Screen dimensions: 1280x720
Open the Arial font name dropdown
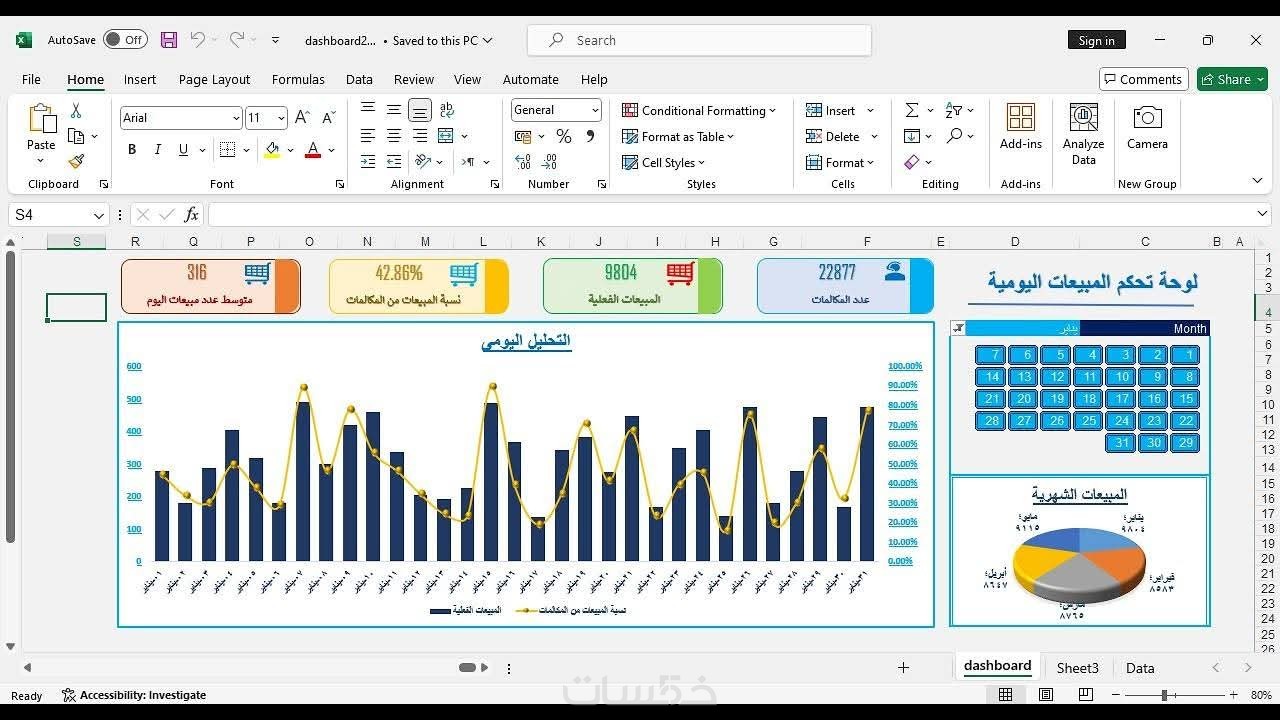click(236, 118)
